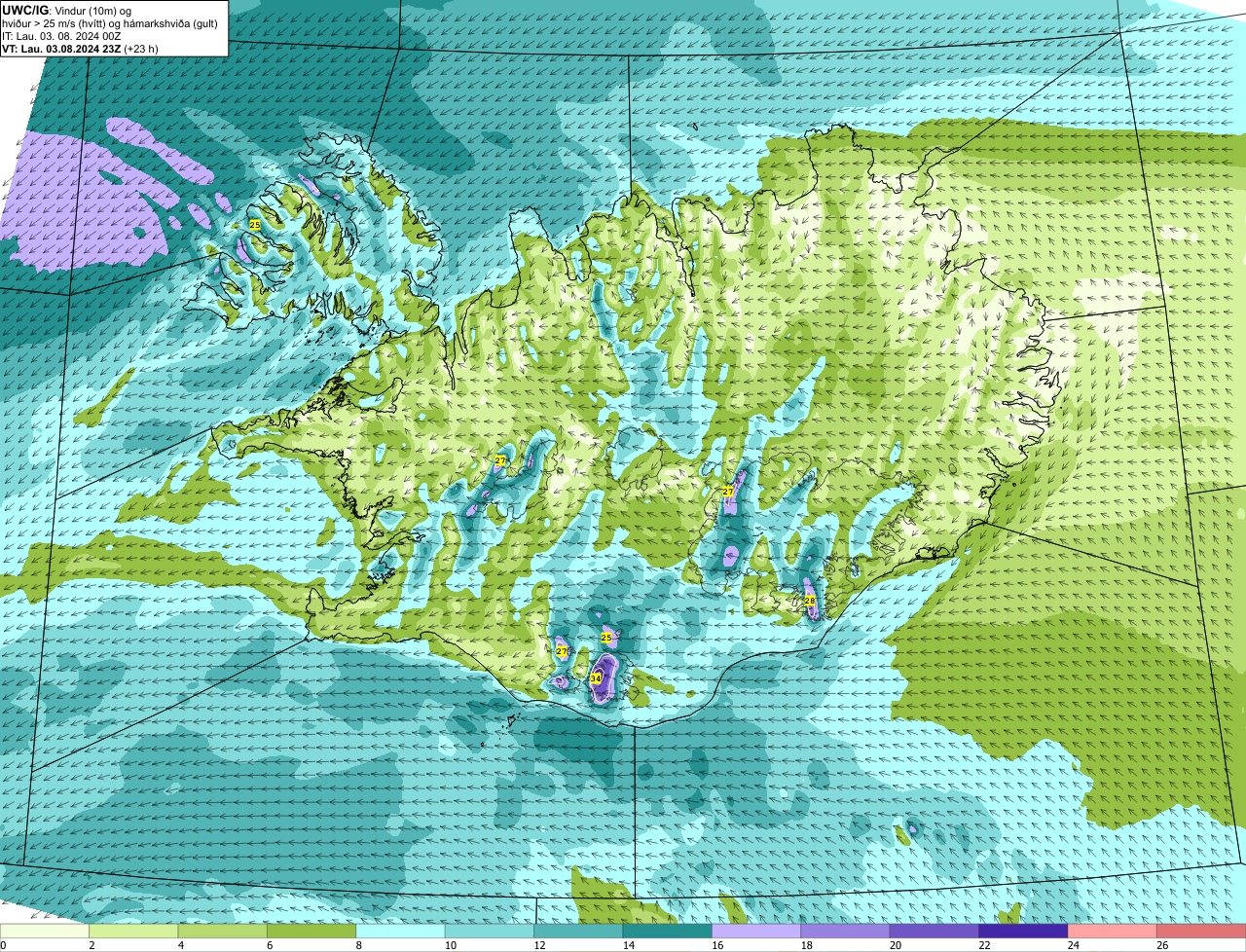
Task: Click the '(+23 h)' forecast offset text
Action: pyautogui.click(x=141, y=49)
